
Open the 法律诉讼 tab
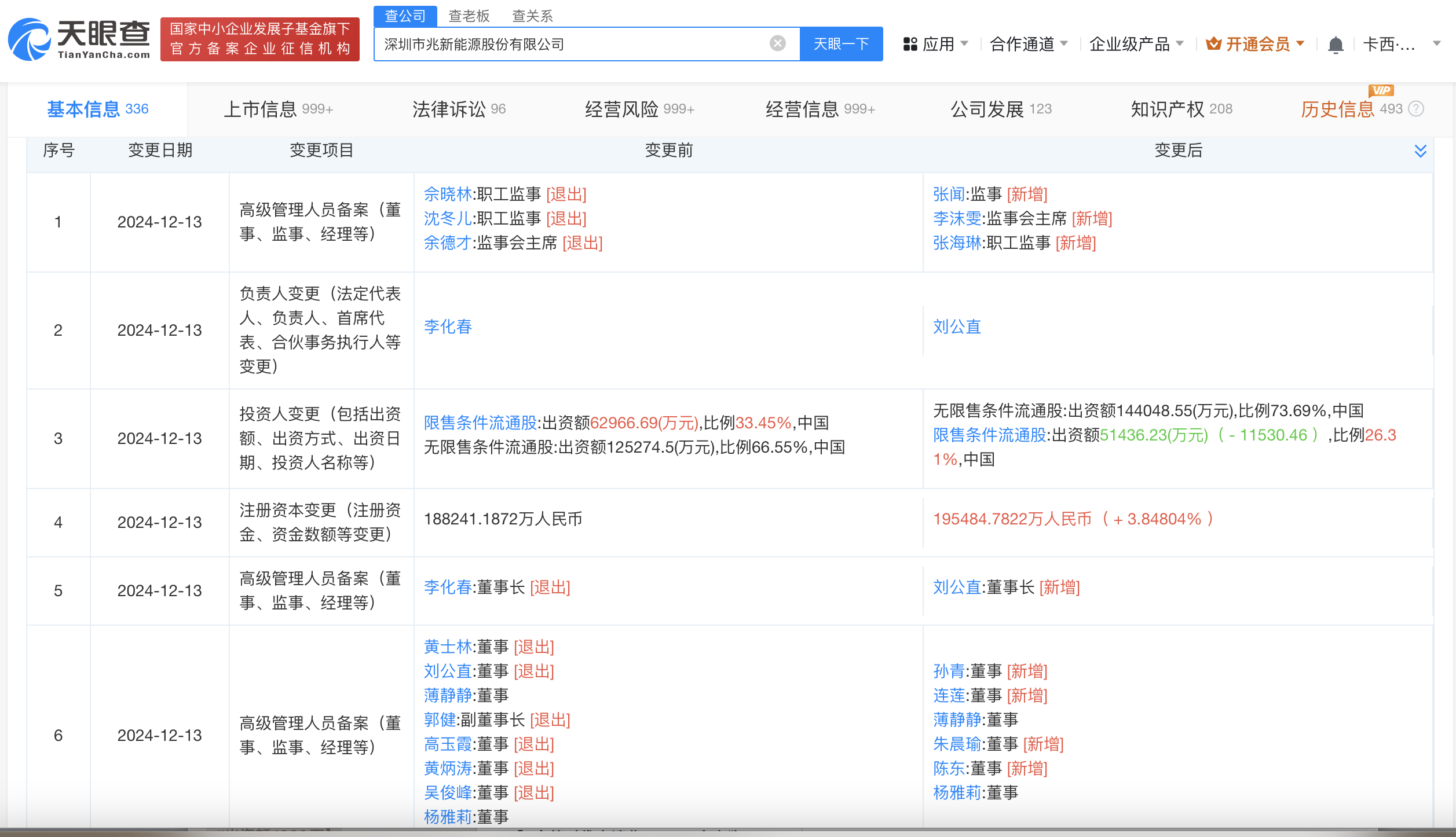459,109
